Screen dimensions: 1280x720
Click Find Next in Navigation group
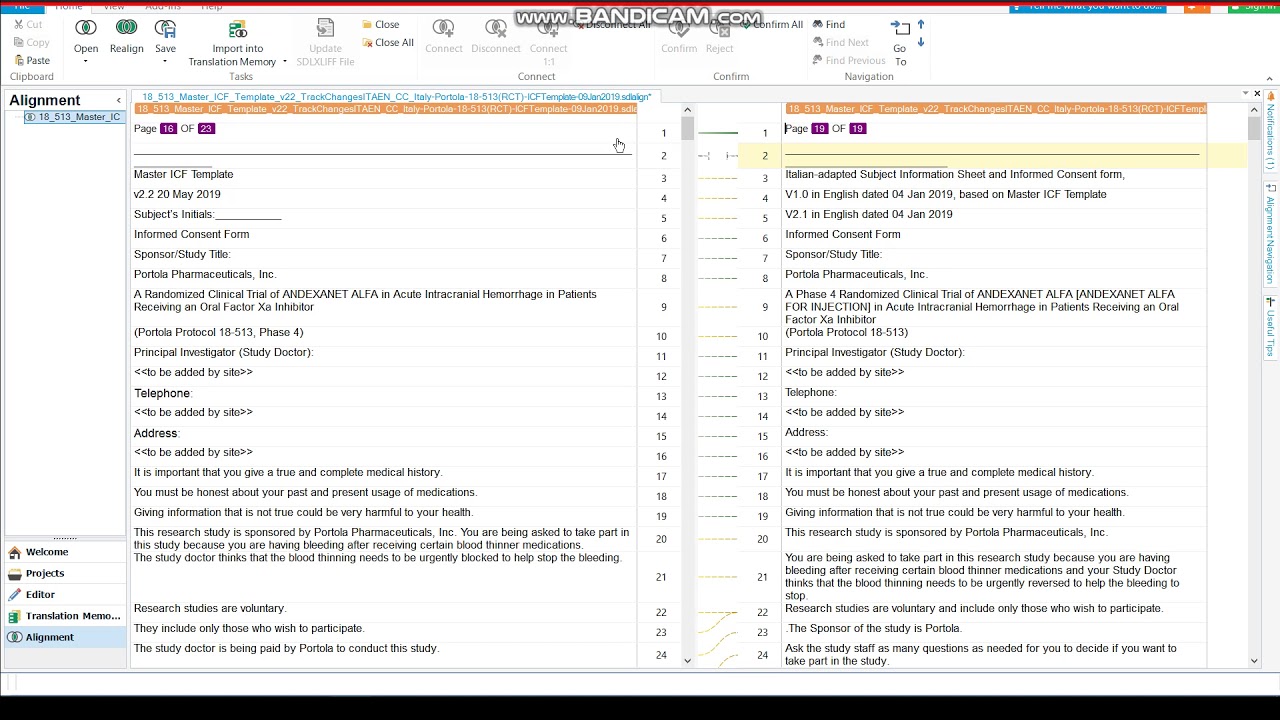(x=840, y=43)
